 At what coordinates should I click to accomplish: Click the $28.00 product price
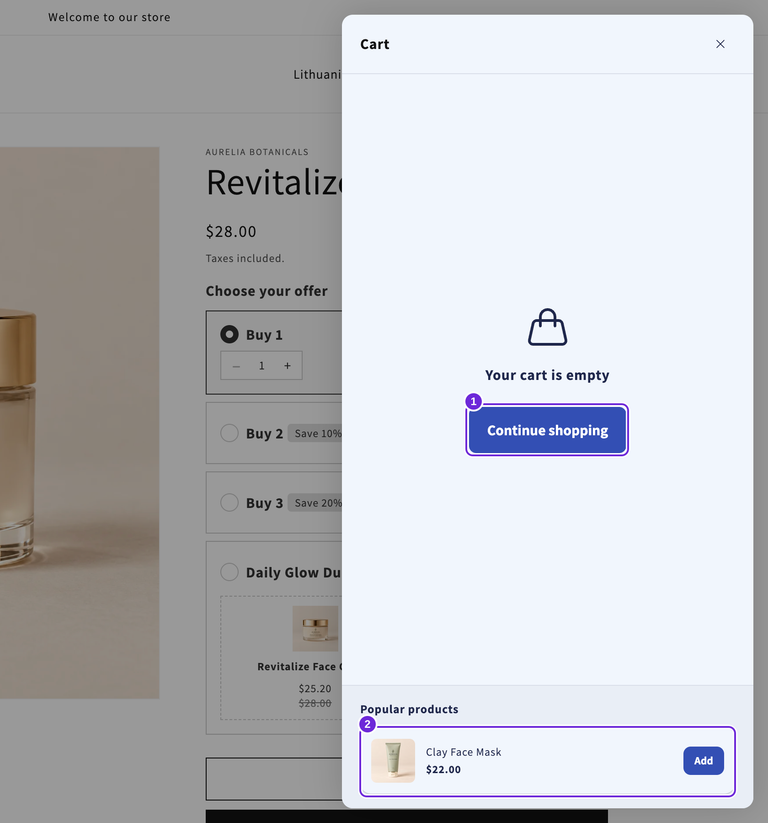click(231, 231)
